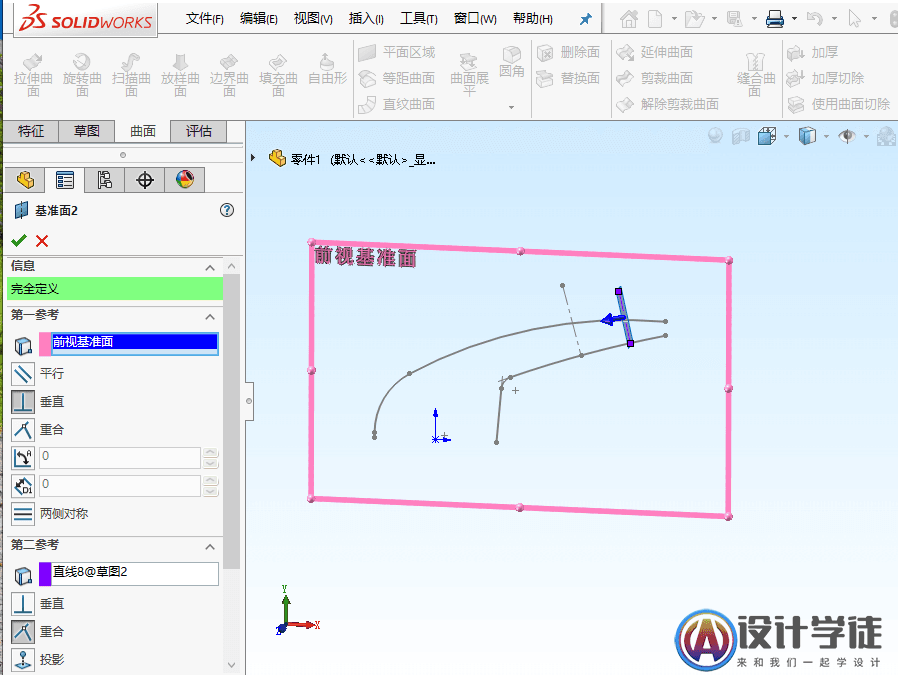Open the 窗口(W) menu
This screenshot has width=898, height=675.
(x=475, y=19)
